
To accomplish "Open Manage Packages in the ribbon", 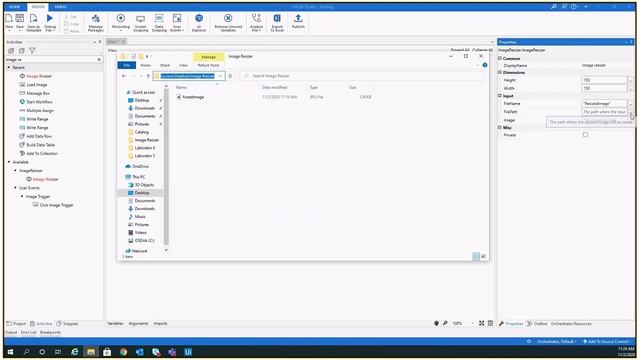I will point(96,23).
